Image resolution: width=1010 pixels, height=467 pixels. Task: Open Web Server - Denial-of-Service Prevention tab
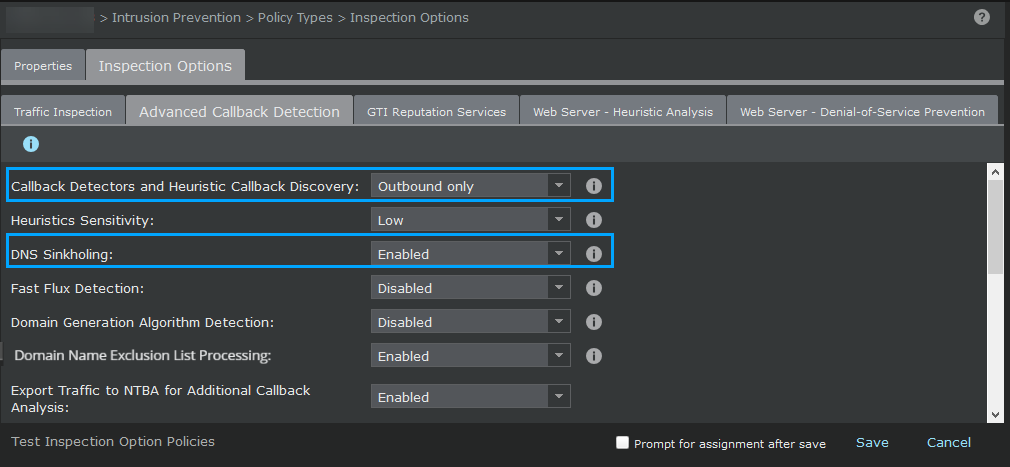click(862, 111)
